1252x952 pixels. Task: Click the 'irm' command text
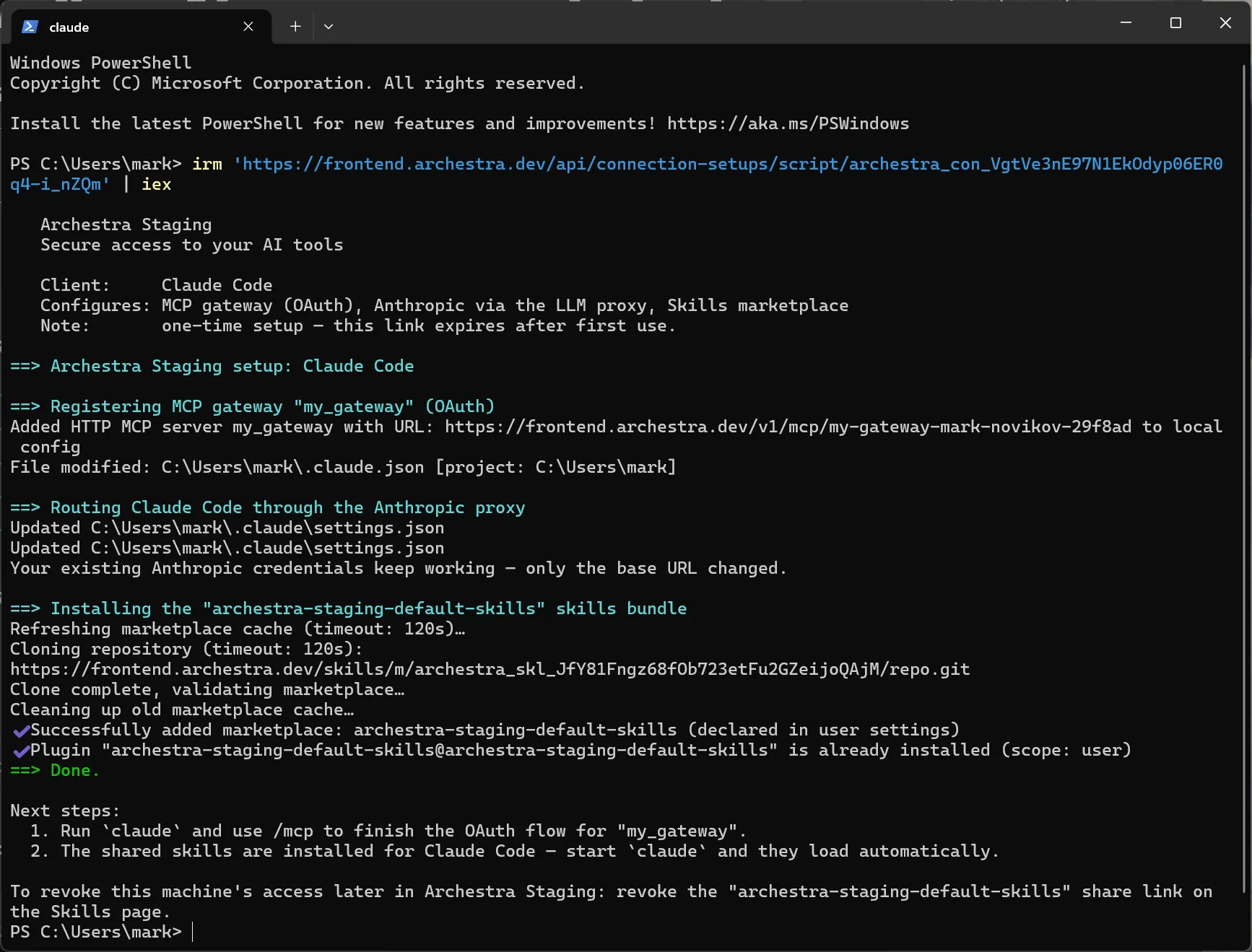click(x=207, y=164)
